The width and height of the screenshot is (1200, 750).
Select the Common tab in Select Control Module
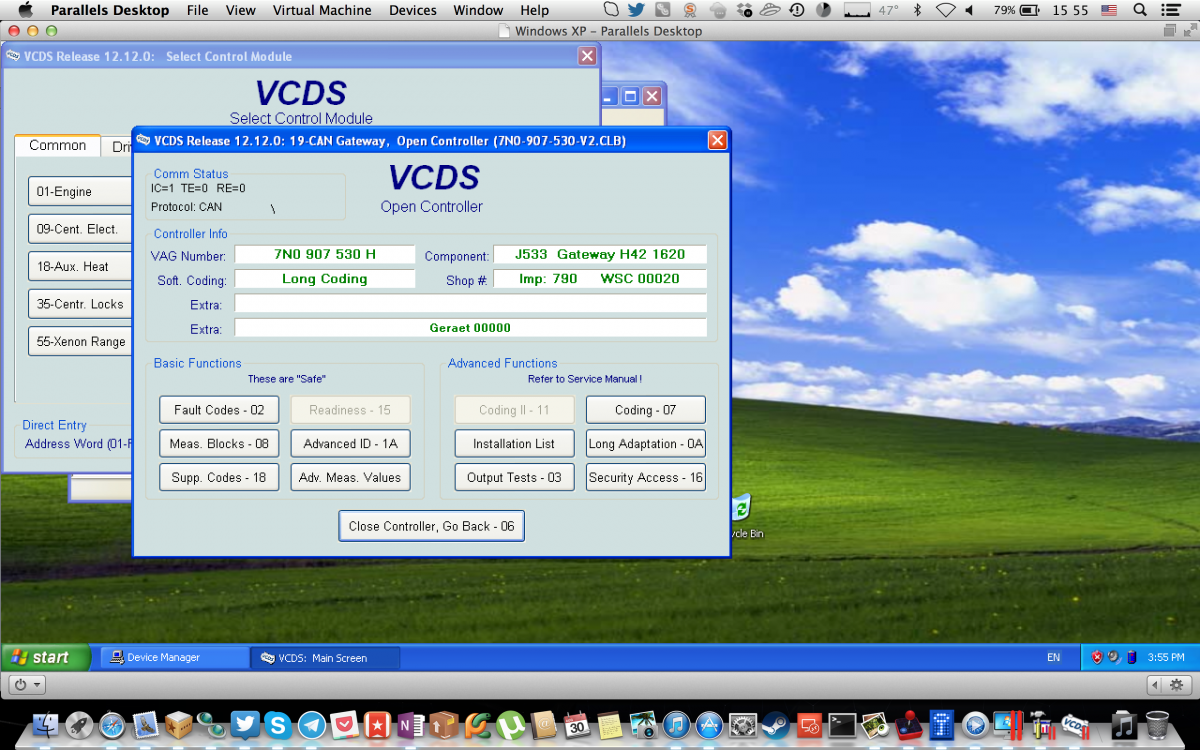click(x=58, y=146)
